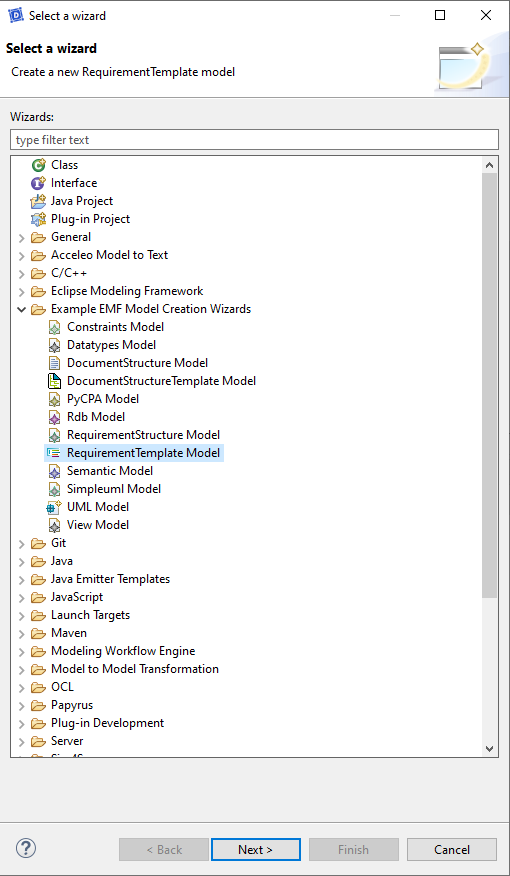Click the View Model icon
The height and width of the screenshot is (876, 510).
(54, 525)
